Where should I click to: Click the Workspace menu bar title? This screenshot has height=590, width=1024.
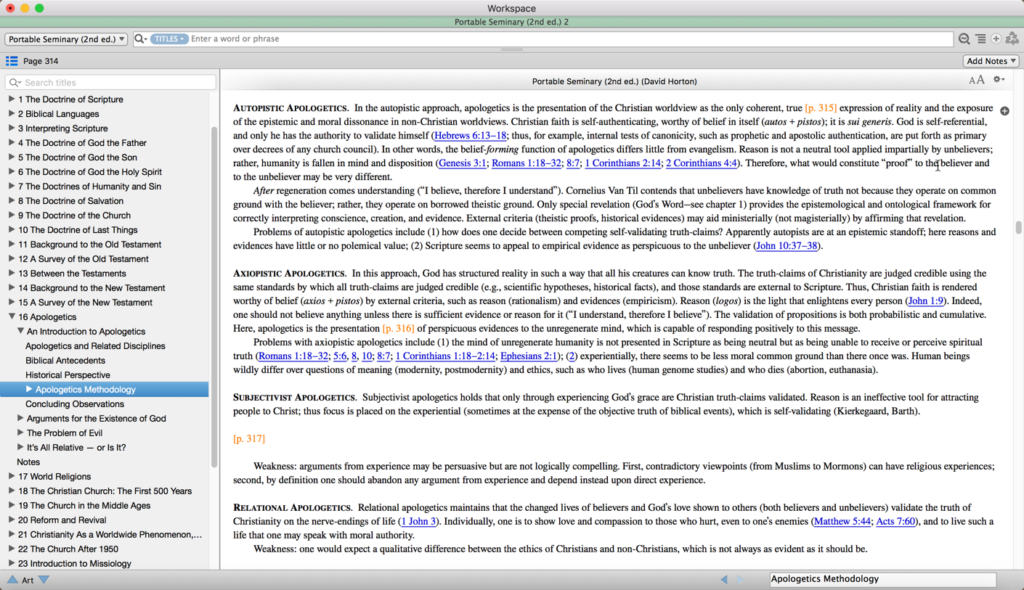(x=511, y=8)
